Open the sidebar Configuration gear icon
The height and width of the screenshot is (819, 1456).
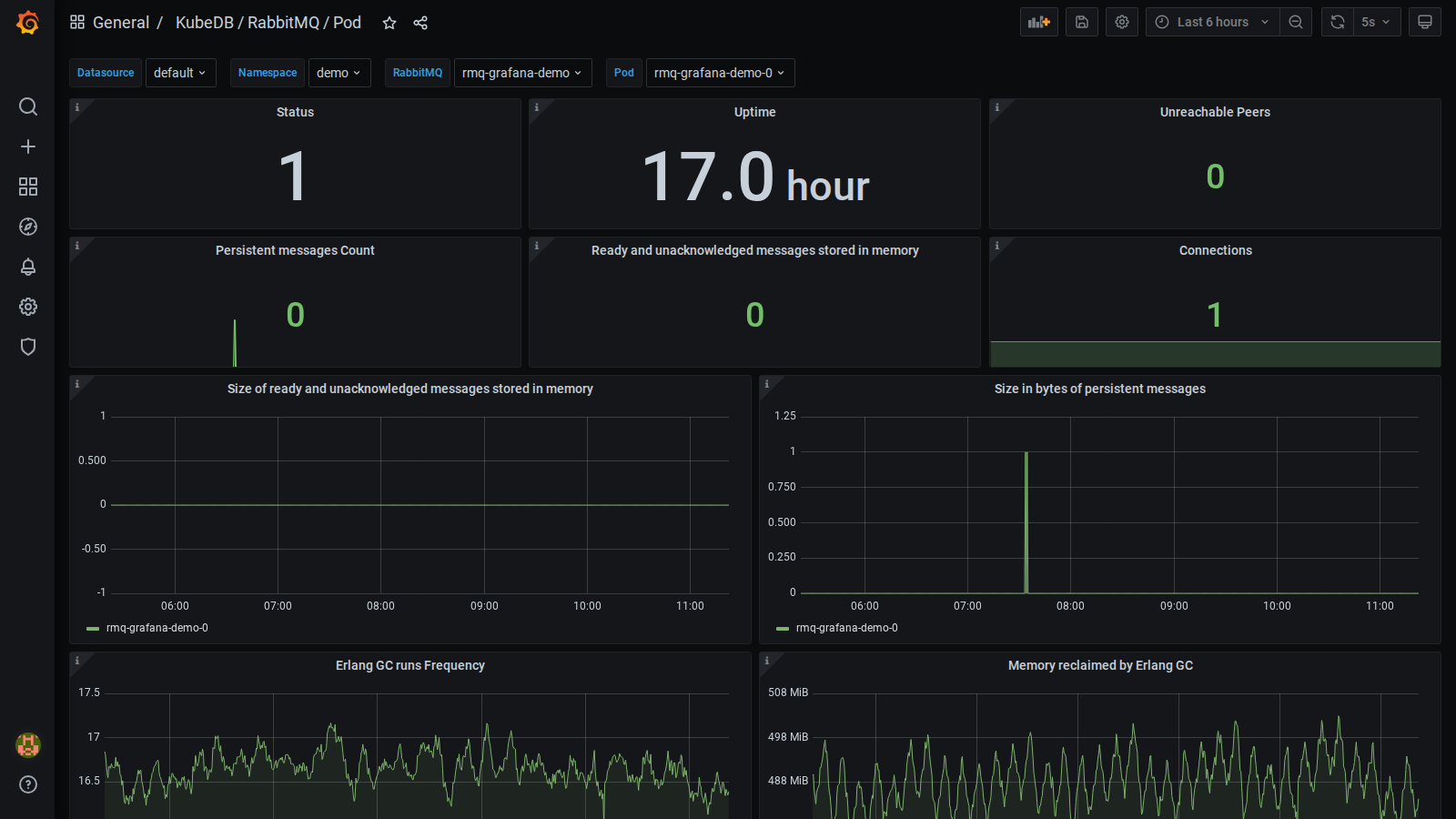(x=28, y=307)
